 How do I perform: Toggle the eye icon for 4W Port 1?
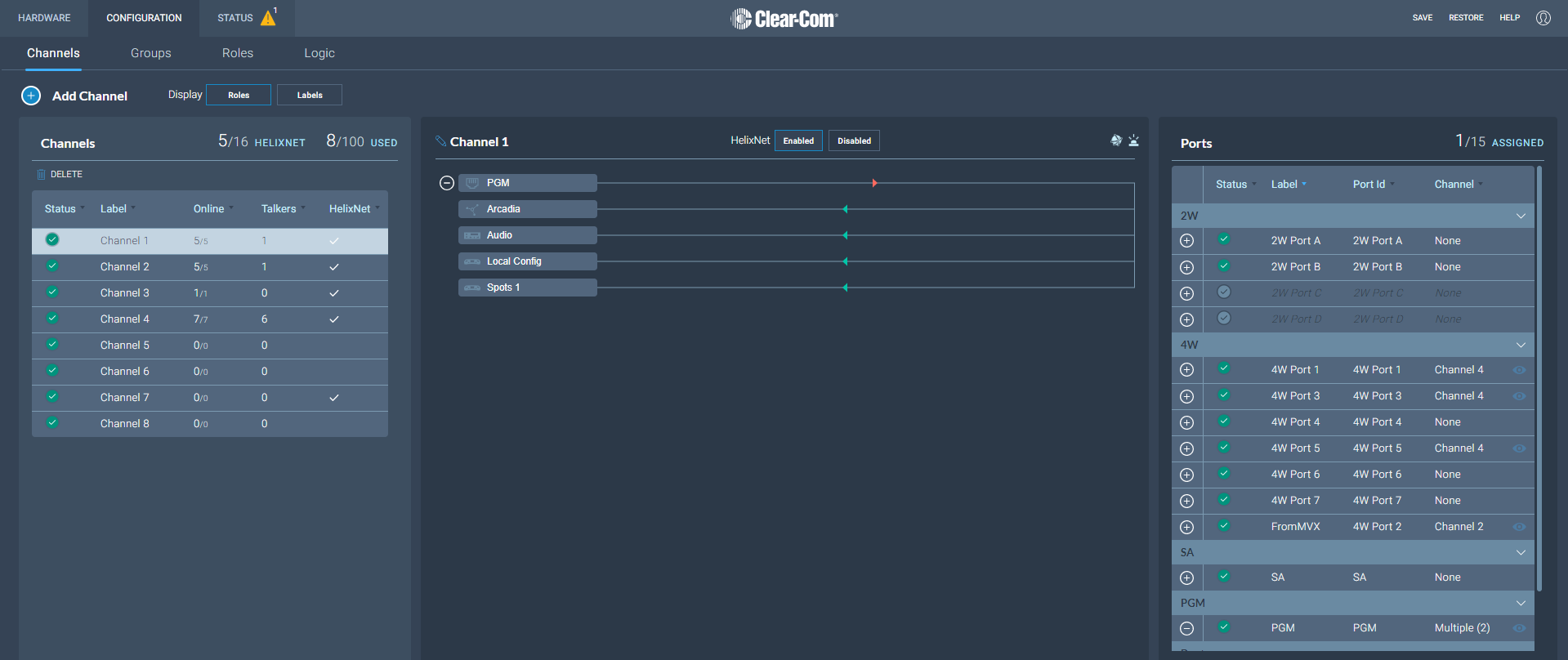click(1519, 370)
